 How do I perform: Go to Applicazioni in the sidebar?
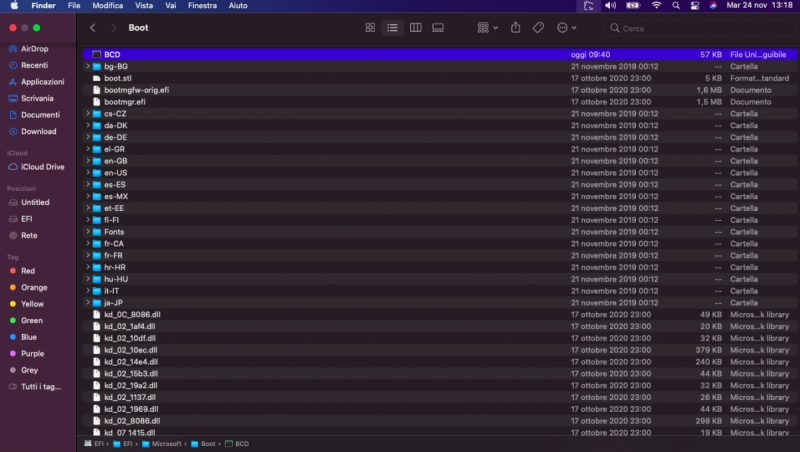pos(42,82)
